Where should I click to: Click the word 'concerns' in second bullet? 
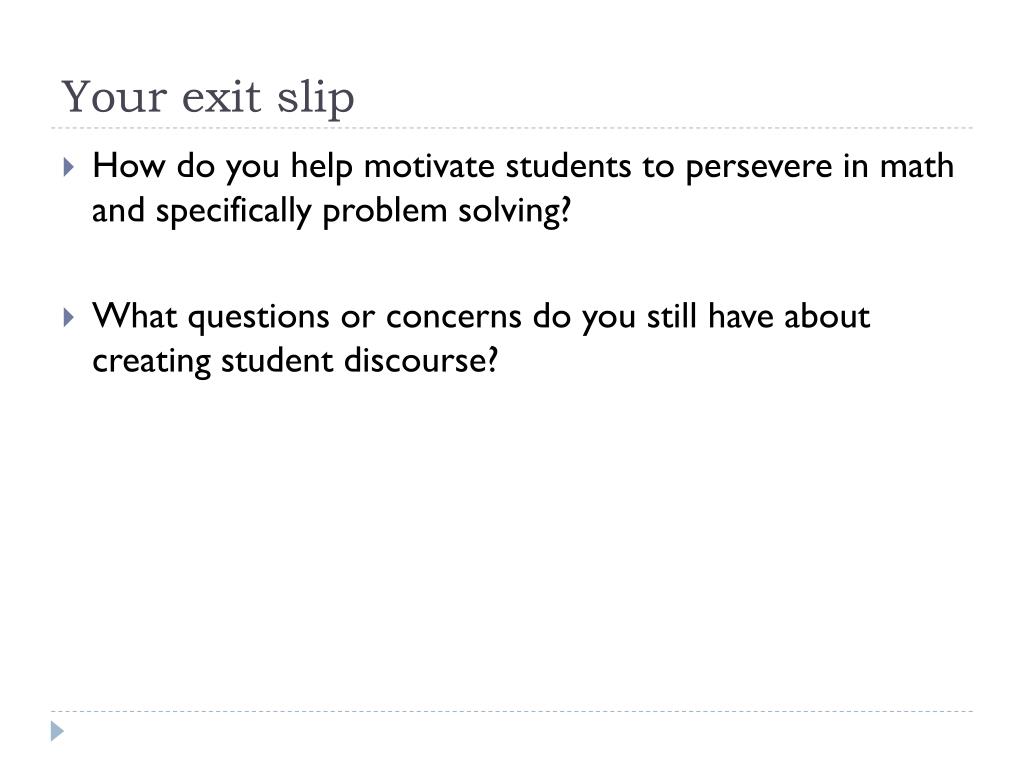pyautogui.click(x=453, y=316)
